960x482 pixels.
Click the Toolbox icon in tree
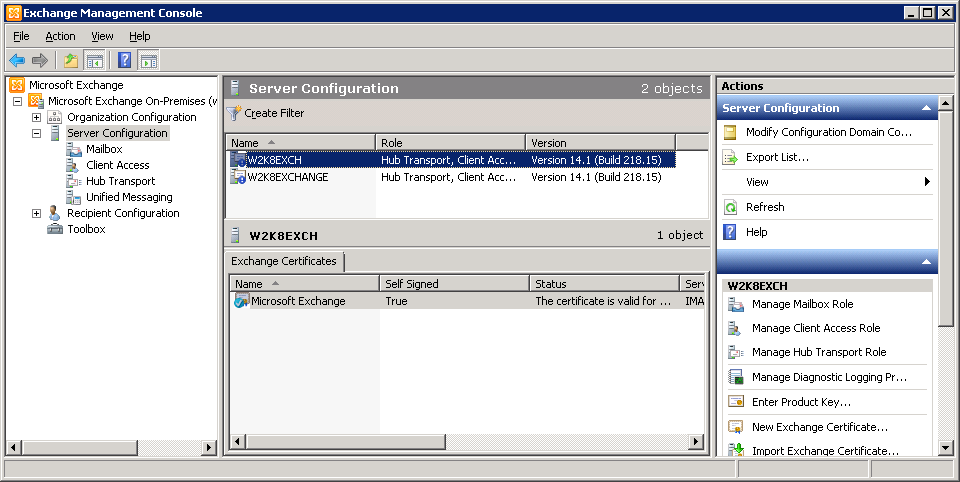[55, 229]
